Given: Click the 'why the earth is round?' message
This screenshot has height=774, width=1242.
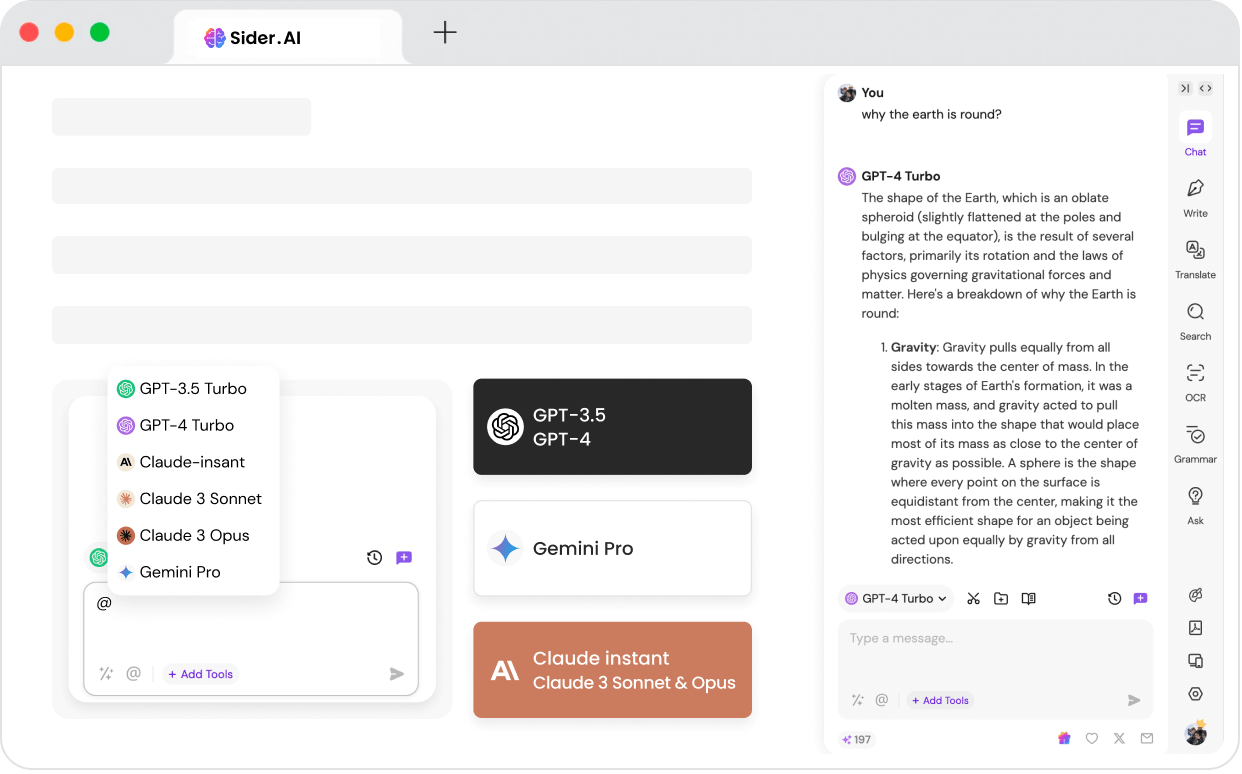Looking at the screenshot, I should (x=931, y=114).
